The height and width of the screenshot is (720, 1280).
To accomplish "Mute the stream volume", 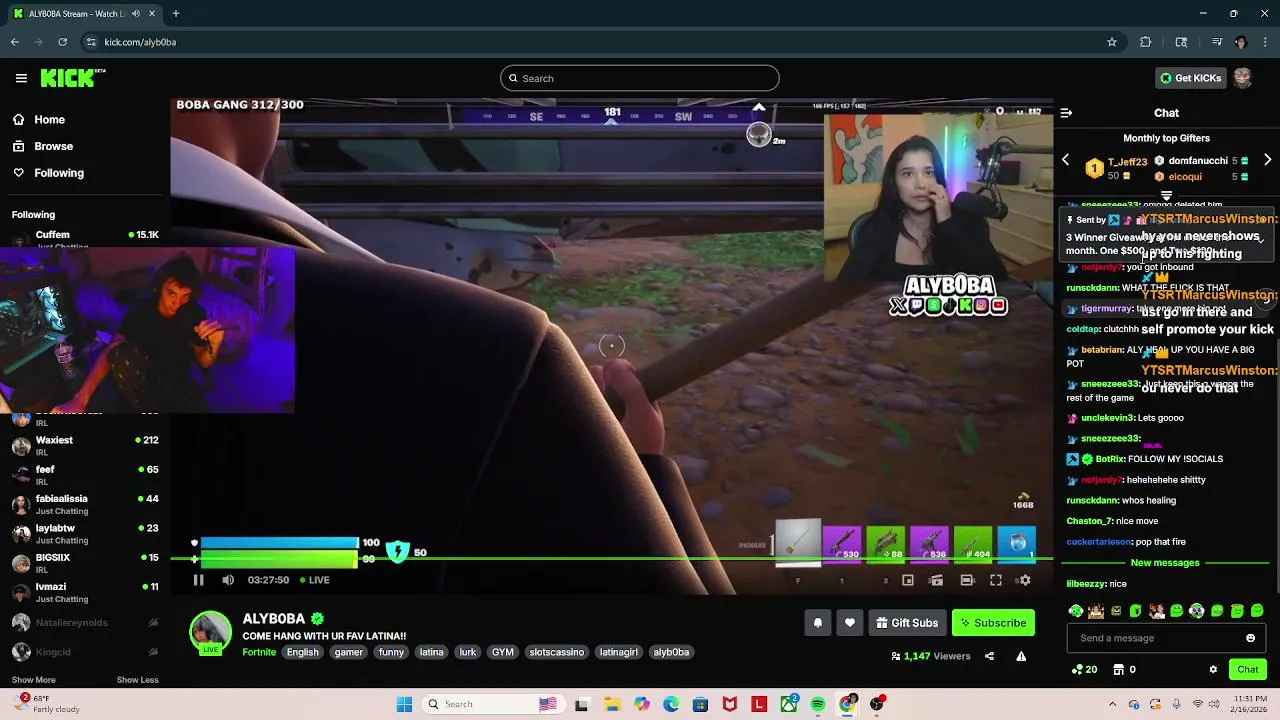I will pyautogui.click(x=228, y=580).
